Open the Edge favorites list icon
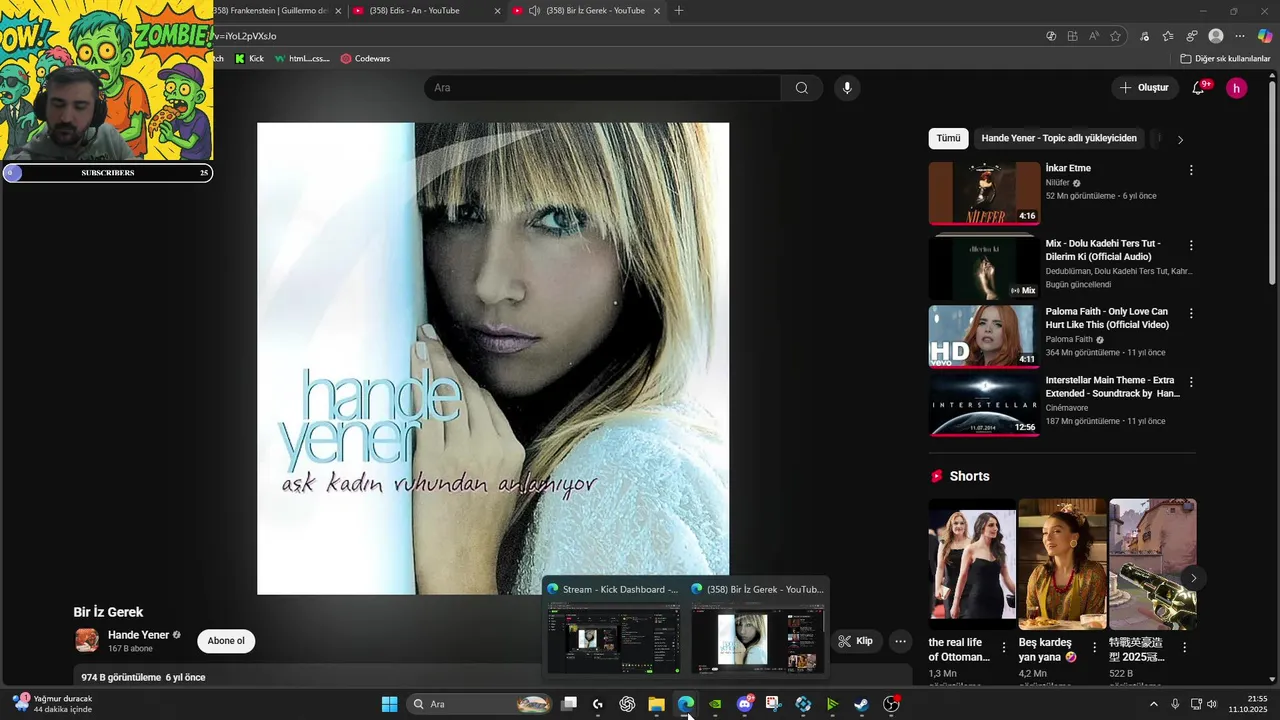 [1168, 36]
